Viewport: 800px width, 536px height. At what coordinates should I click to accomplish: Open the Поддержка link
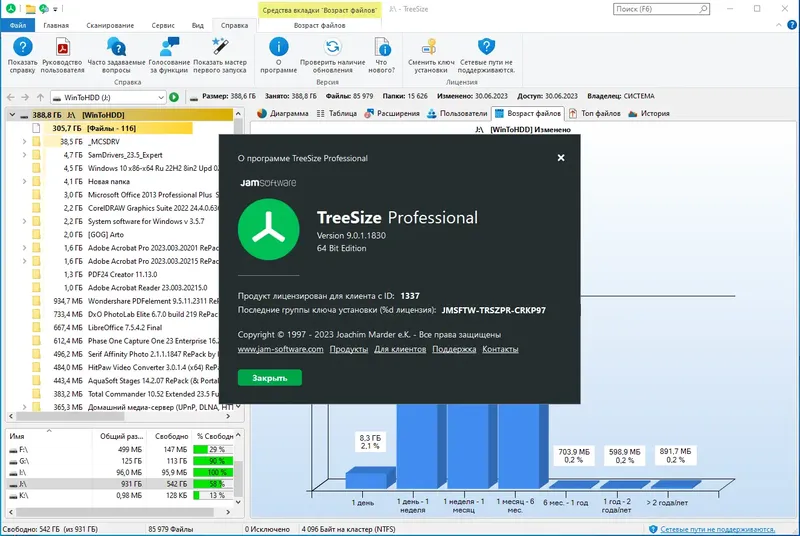[454, 349]
